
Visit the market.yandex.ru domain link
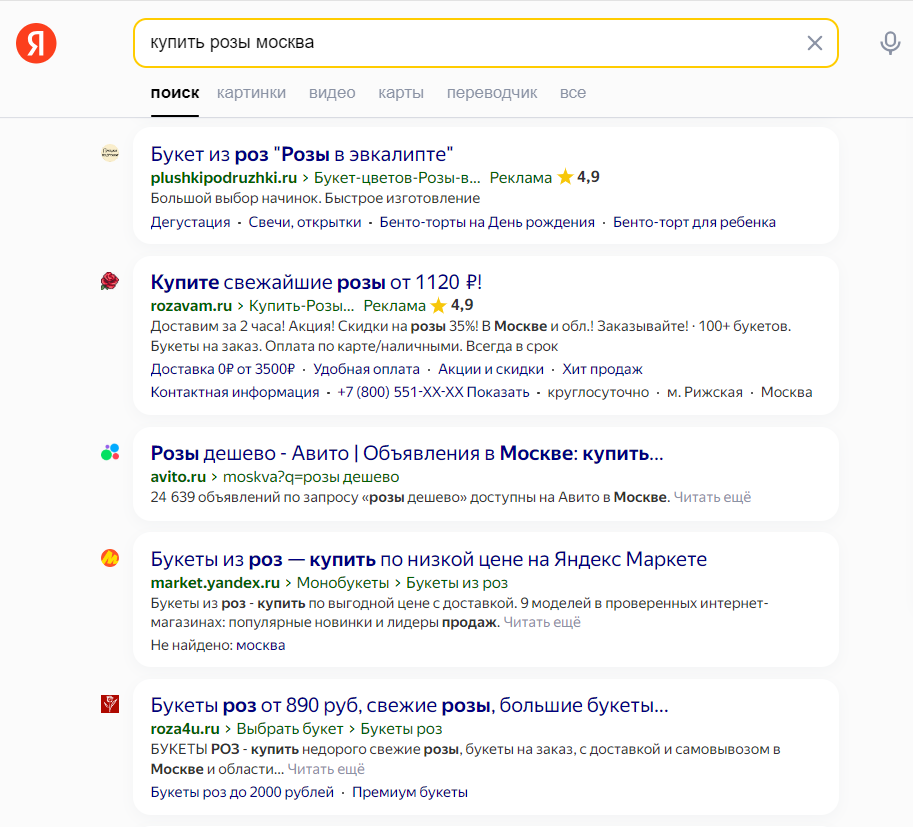pos(215,583)
